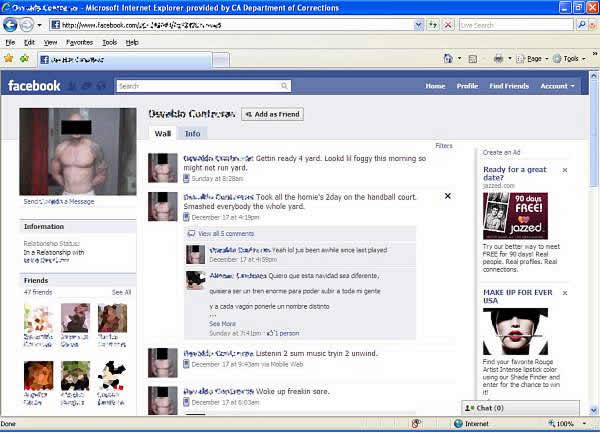Image resolution: width=600 pixels, height=433 pixels.
Task: Click See More on Spanish comment
Action: point(222,324)
